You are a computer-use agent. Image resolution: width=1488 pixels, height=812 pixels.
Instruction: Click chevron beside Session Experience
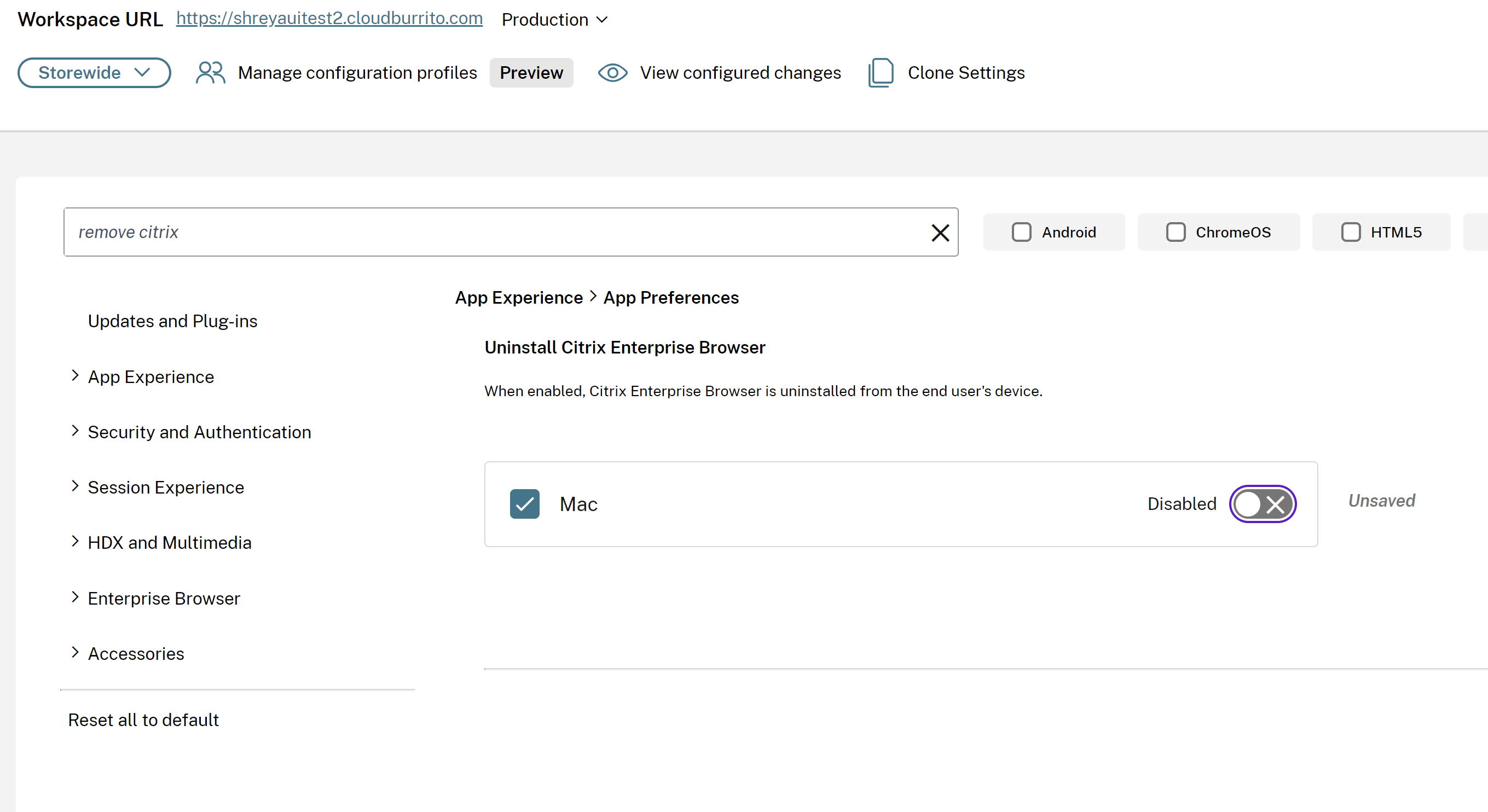click(x=75, y=486)
